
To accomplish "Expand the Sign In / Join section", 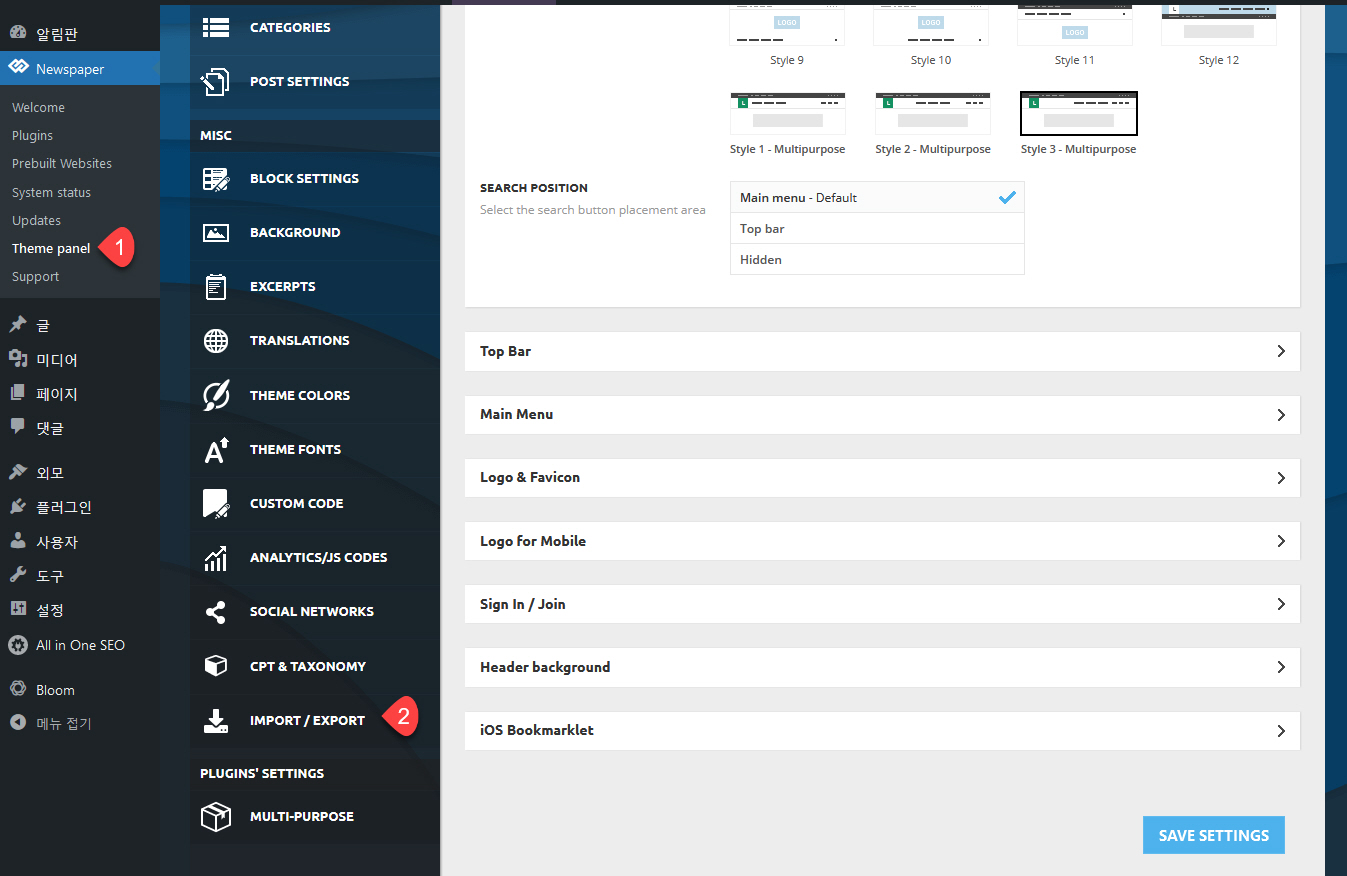I will [x=882, y=604].
